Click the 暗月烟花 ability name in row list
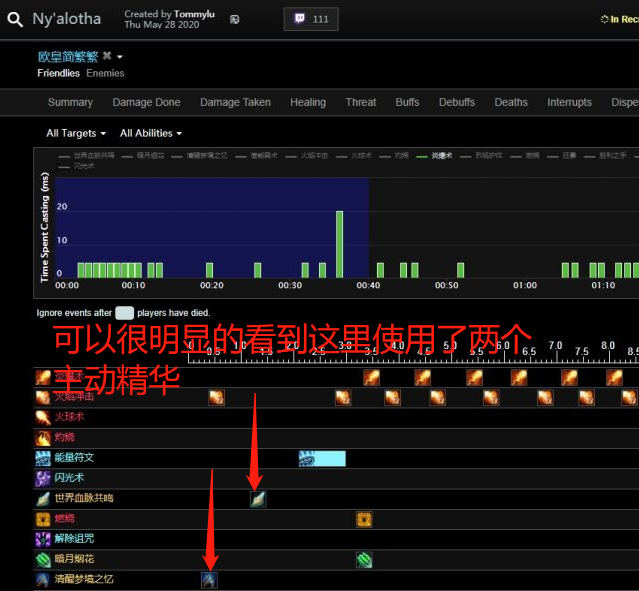Screen dimensions: 639x591 [x=74, y=559]
